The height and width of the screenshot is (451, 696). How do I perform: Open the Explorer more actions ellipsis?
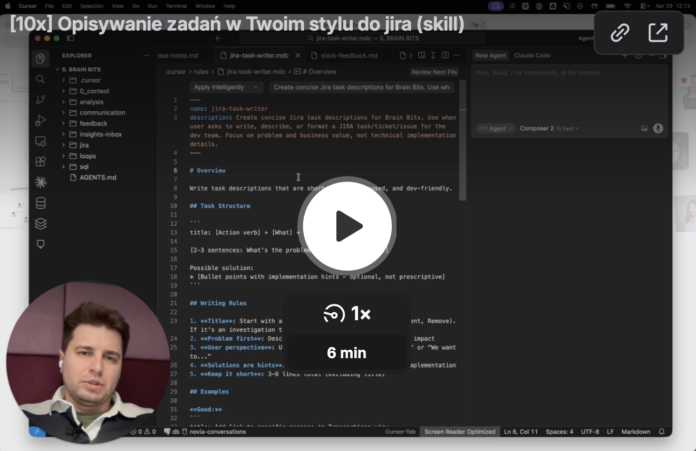[x=146, y=55]
